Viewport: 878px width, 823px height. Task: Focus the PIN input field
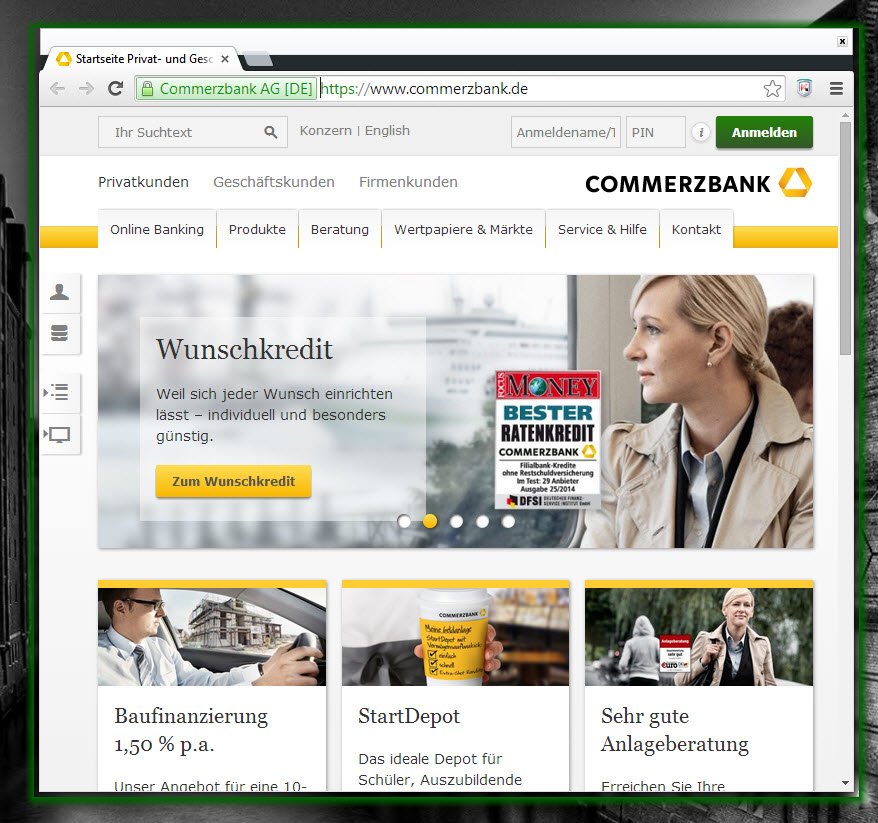pos(656,132)
